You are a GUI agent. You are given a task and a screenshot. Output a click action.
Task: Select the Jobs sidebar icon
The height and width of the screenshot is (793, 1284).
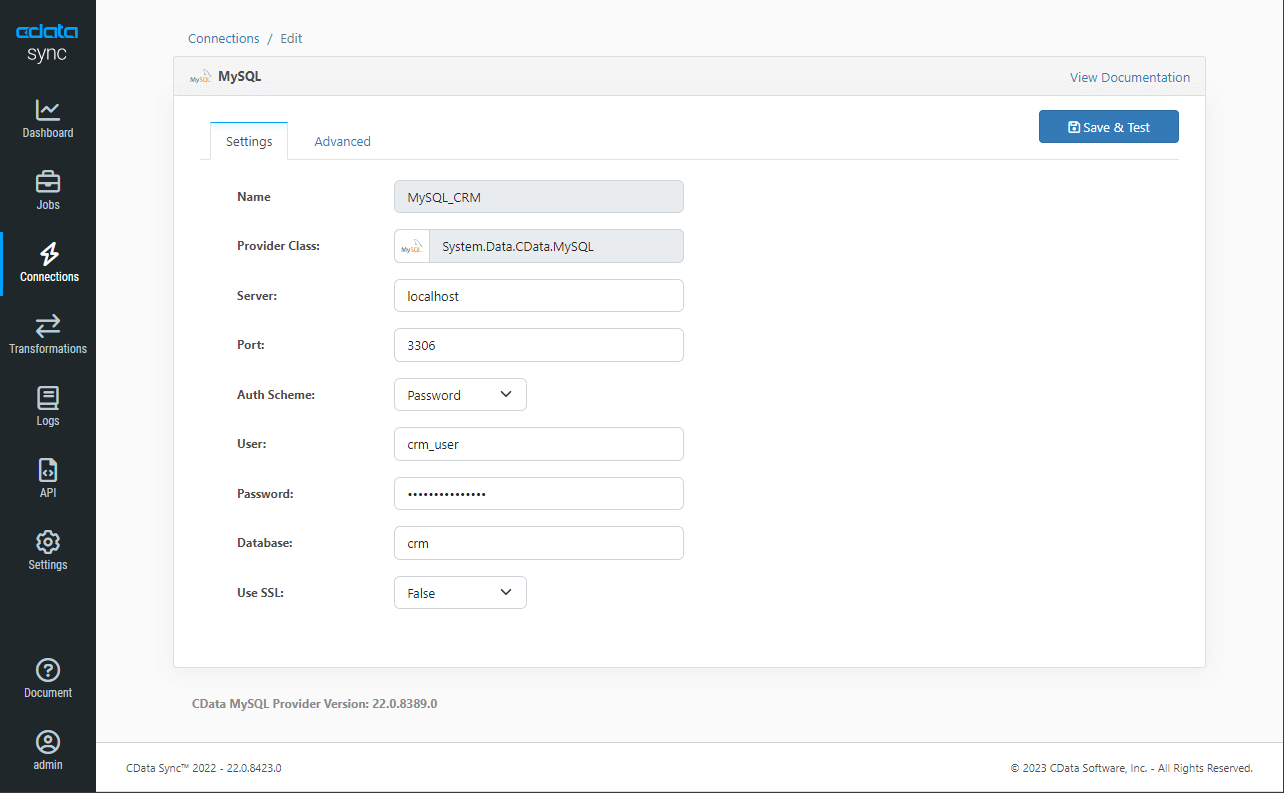coord(47,190)
